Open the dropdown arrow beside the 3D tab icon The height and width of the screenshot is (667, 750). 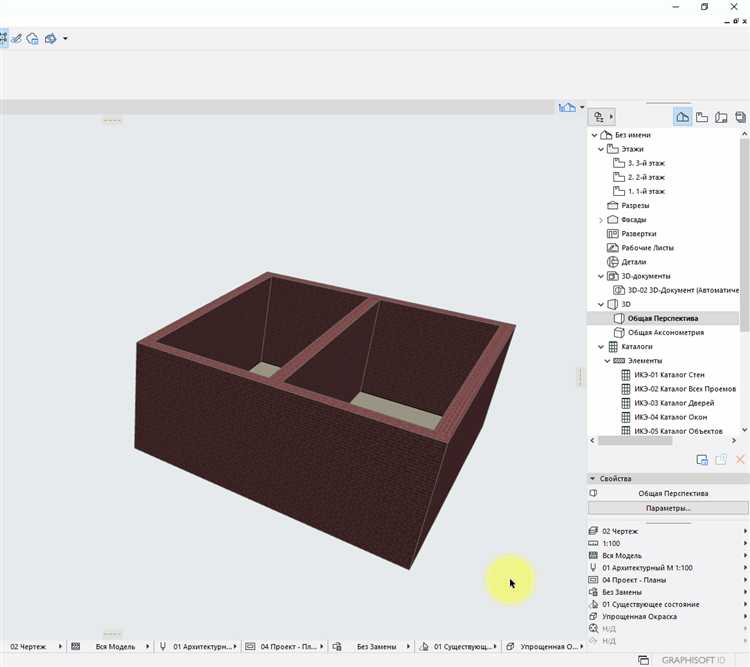coord(582,107)
